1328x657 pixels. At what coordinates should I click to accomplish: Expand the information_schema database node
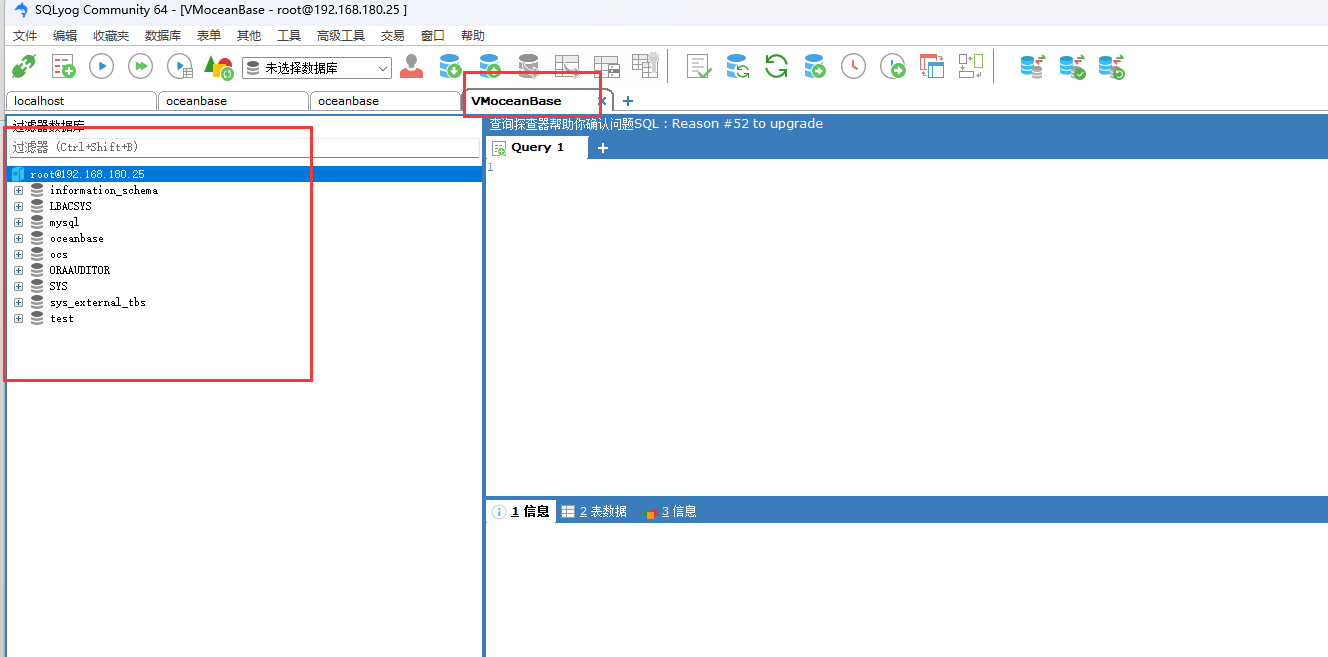click(18, 190)
